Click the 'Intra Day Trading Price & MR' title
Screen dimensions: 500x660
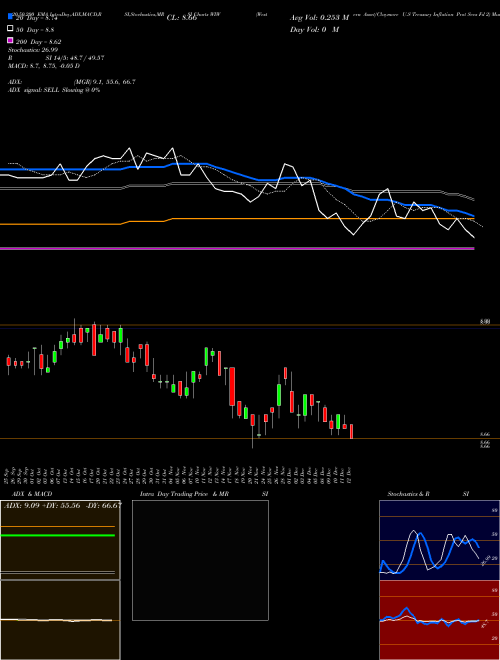pyautogui.click(x=184, y=494)
